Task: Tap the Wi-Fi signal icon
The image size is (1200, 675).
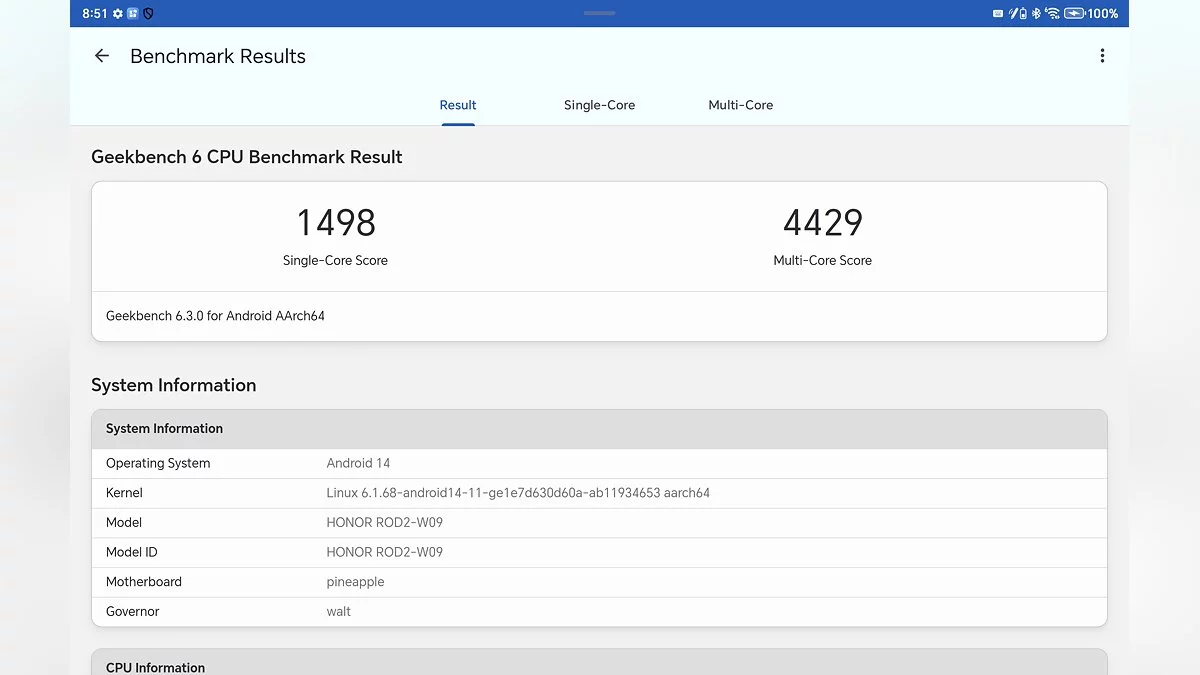Action: click(x=1052, y=14)
